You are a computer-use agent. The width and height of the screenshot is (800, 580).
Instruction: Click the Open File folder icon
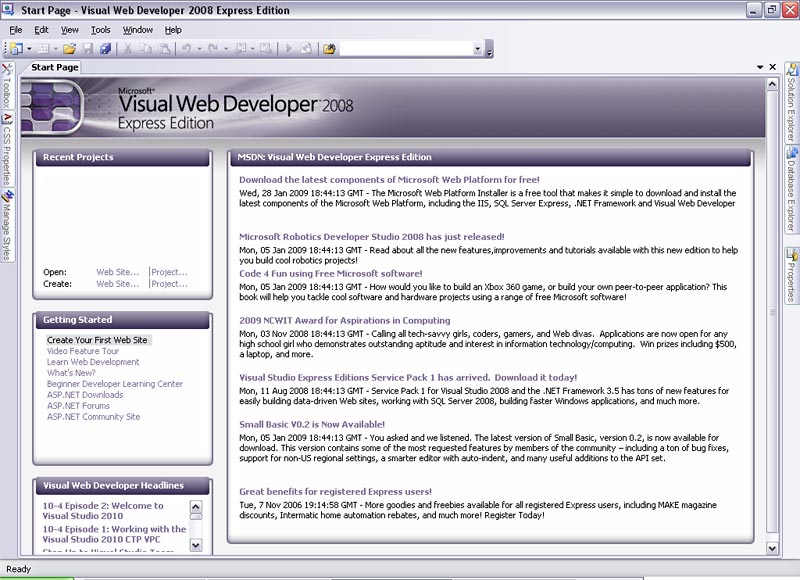coord(69,48)
